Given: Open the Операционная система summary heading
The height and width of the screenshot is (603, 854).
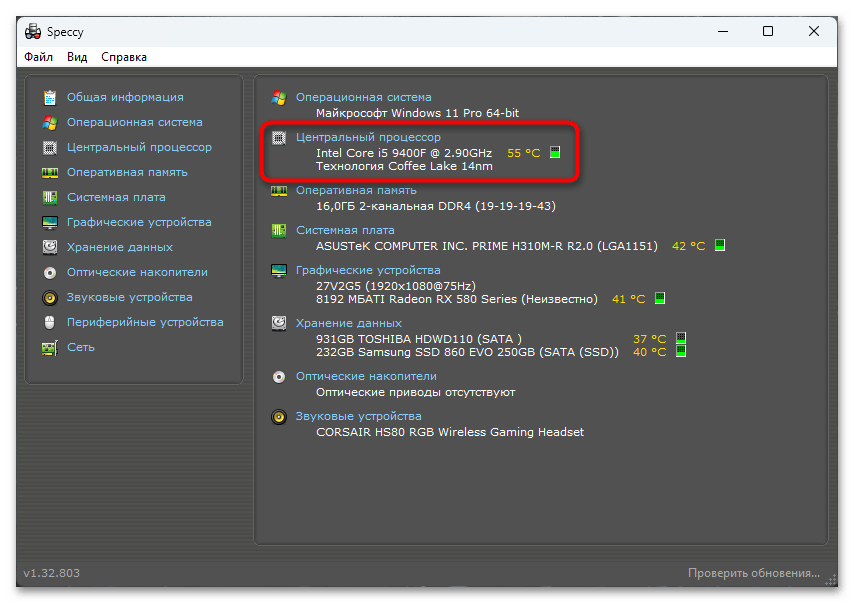Looking at the screenshot, I should pyautogui.click(x=364, y=98).
